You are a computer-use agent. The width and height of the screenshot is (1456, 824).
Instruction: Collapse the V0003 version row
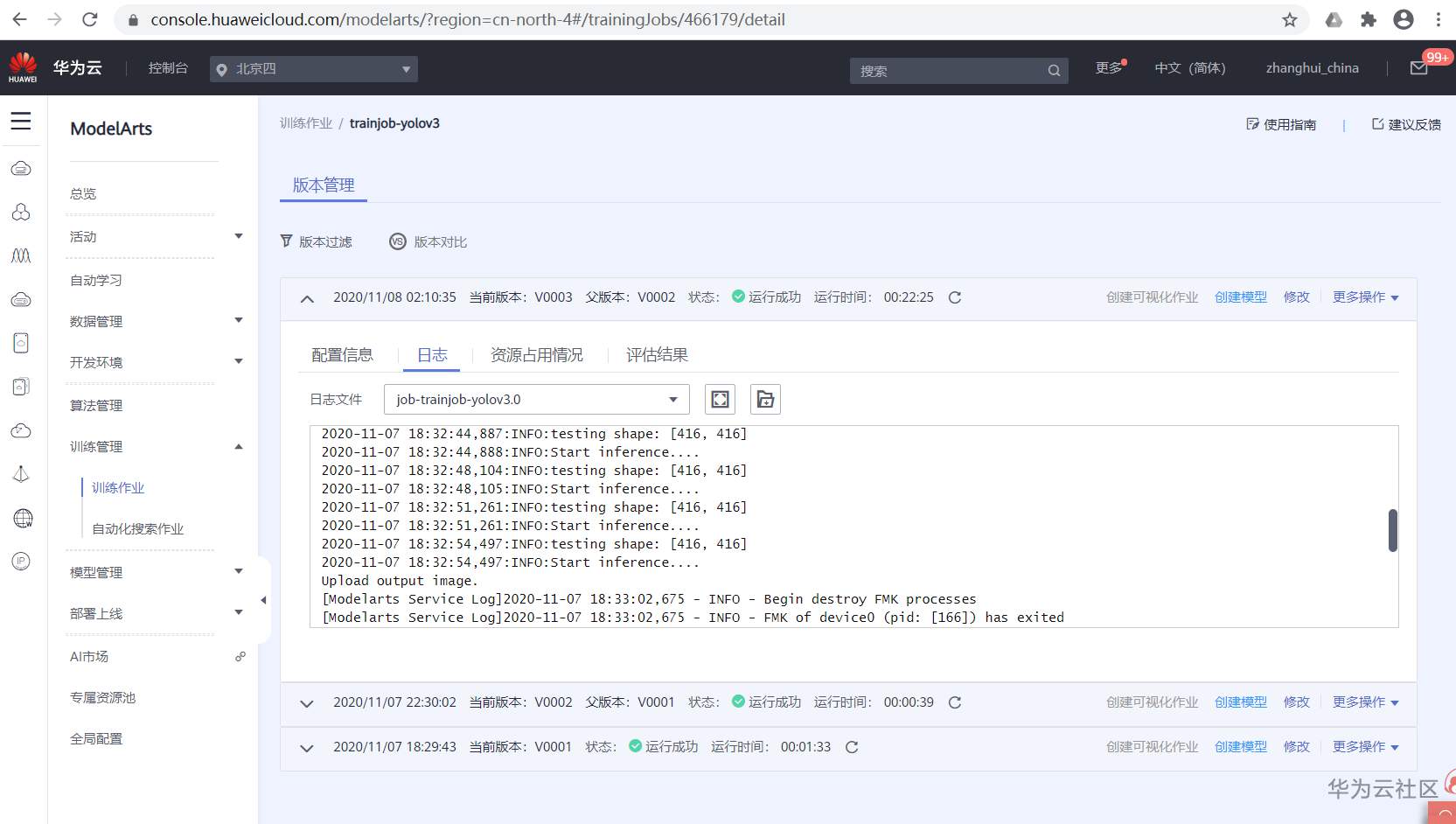point(307,298)
